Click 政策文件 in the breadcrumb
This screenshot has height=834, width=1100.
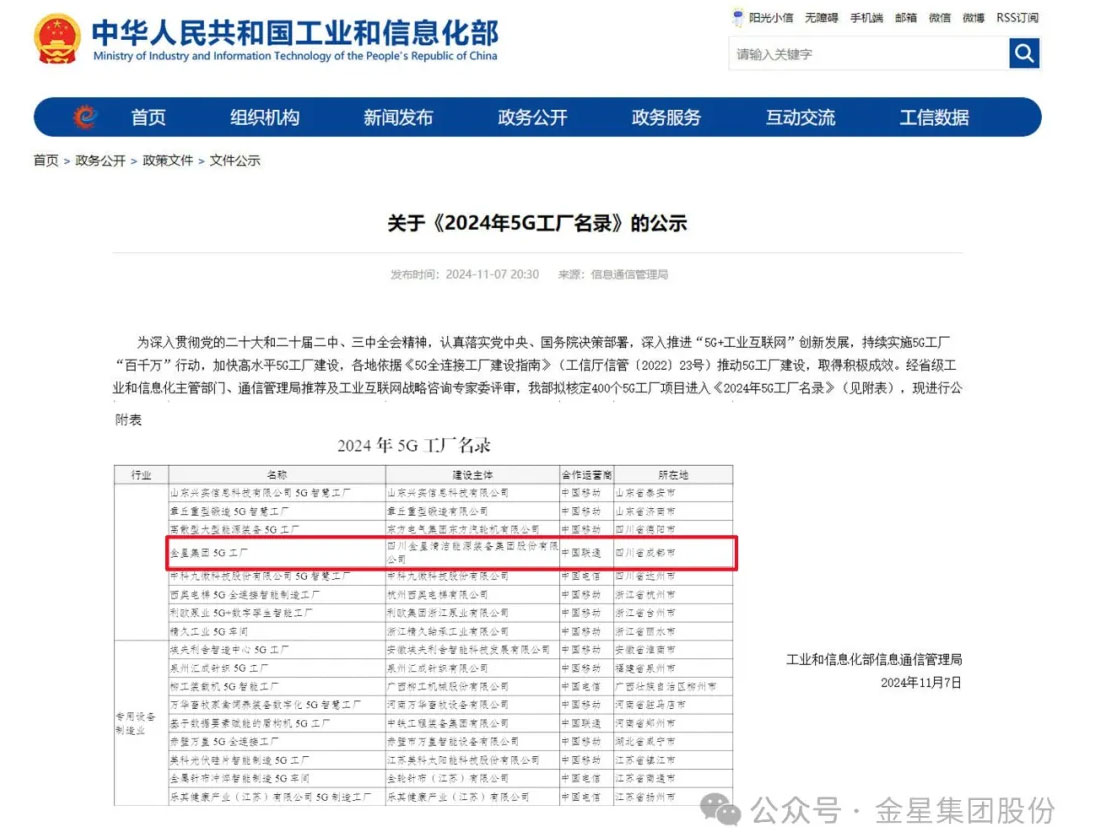click(168, 161)
